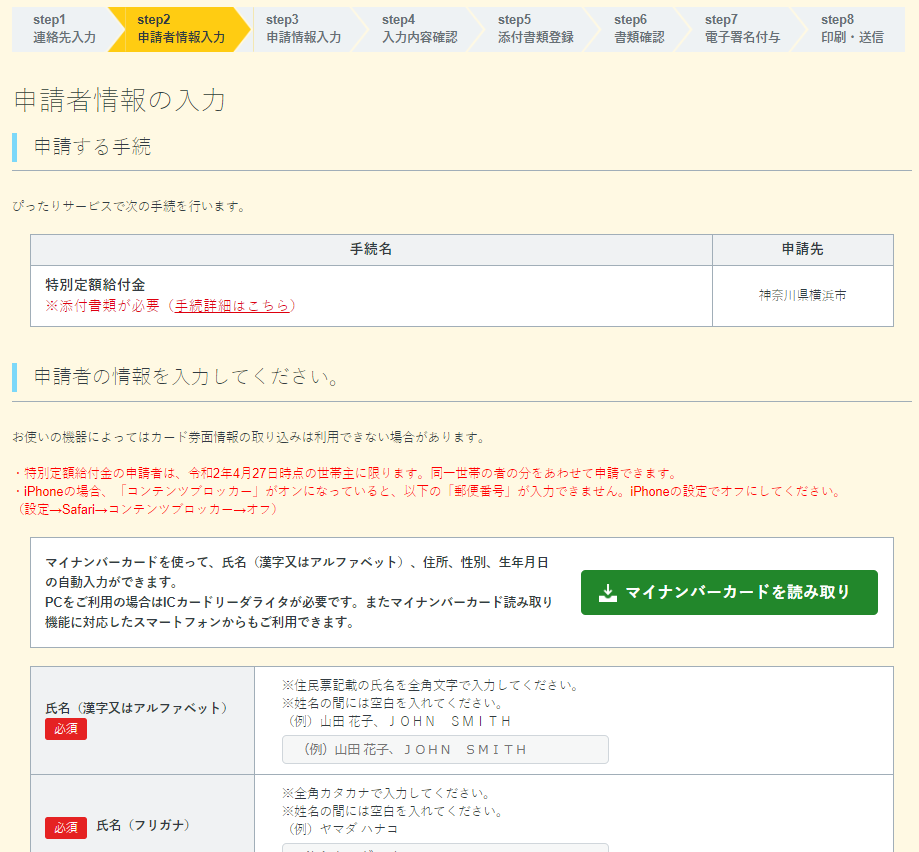This screenshot has width=919, height=852.
Task: Select step5 添付書類登録 tab
Action: pos(535,29)
